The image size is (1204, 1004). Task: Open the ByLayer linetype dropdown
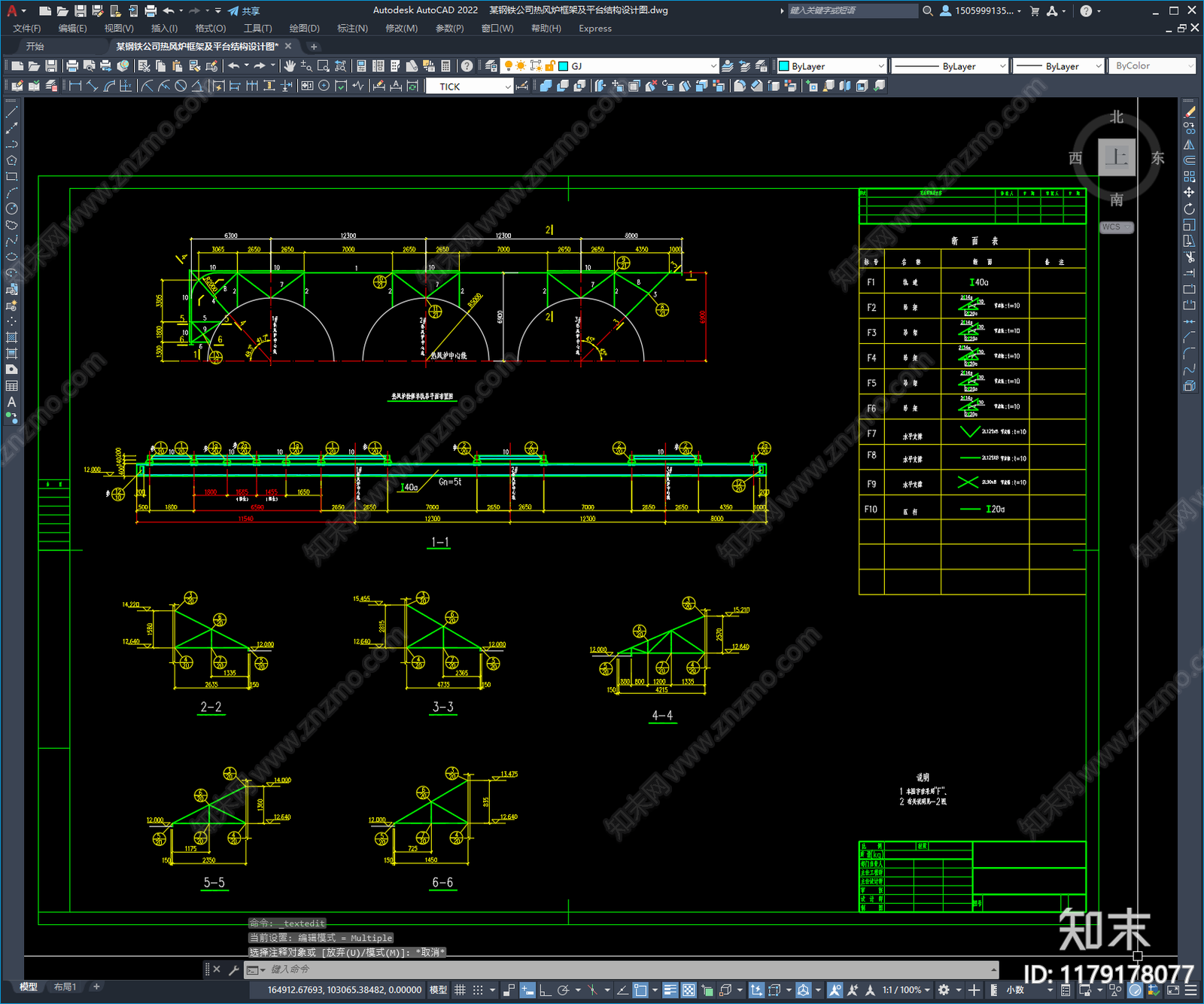click(1002, 66)
